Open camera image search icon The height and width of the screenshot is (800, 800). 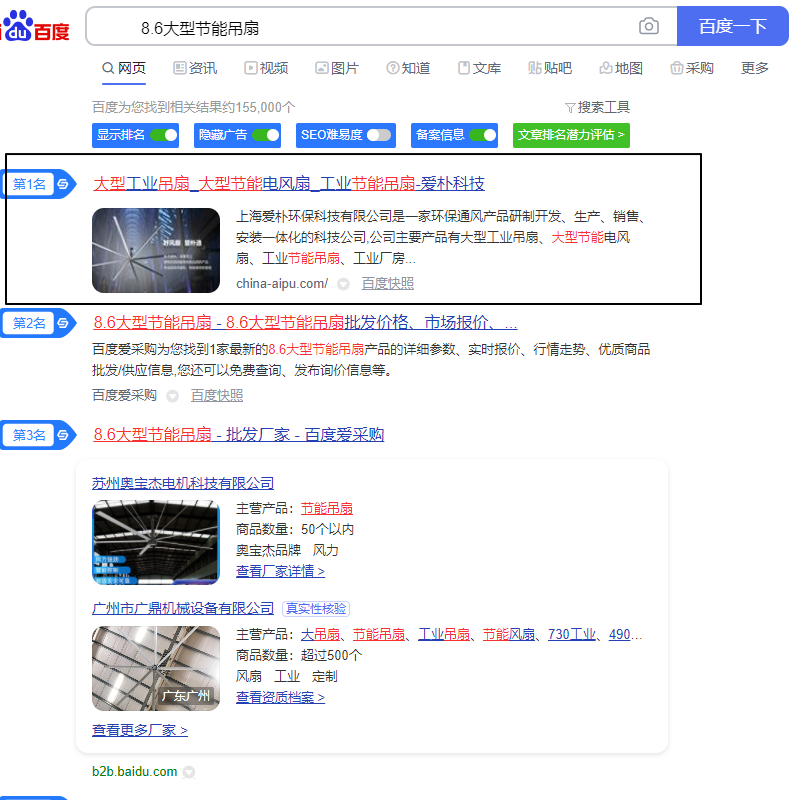pyautogui.click(x=648, y=26)
